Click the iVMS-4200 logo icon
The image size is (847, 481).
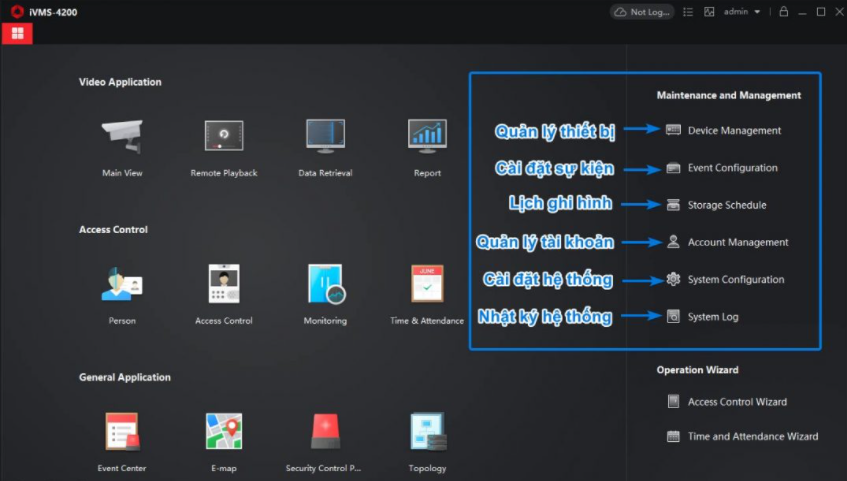(x=17, y=11)
